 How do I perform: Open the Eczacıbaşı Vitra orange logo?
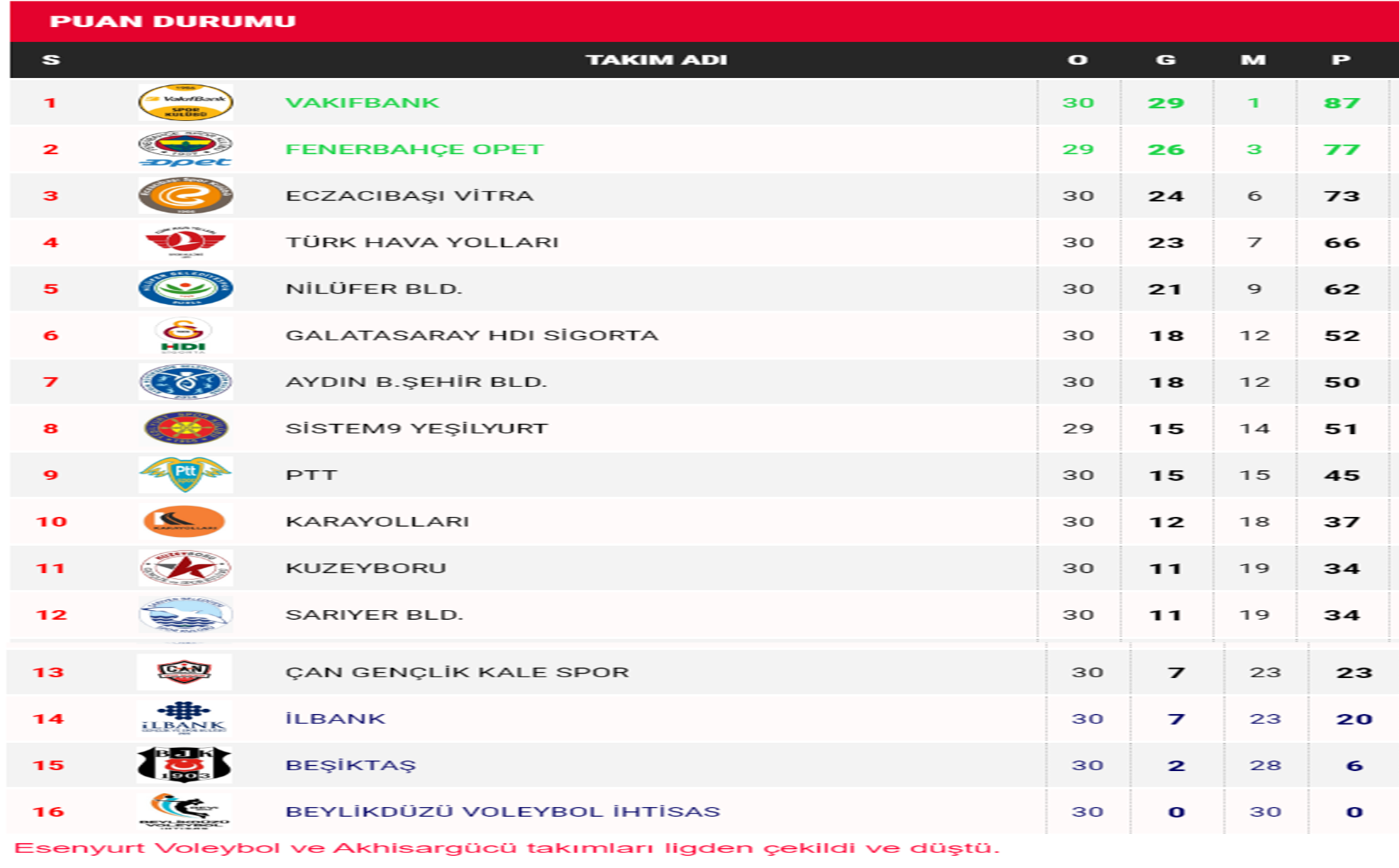coord(185,196)
